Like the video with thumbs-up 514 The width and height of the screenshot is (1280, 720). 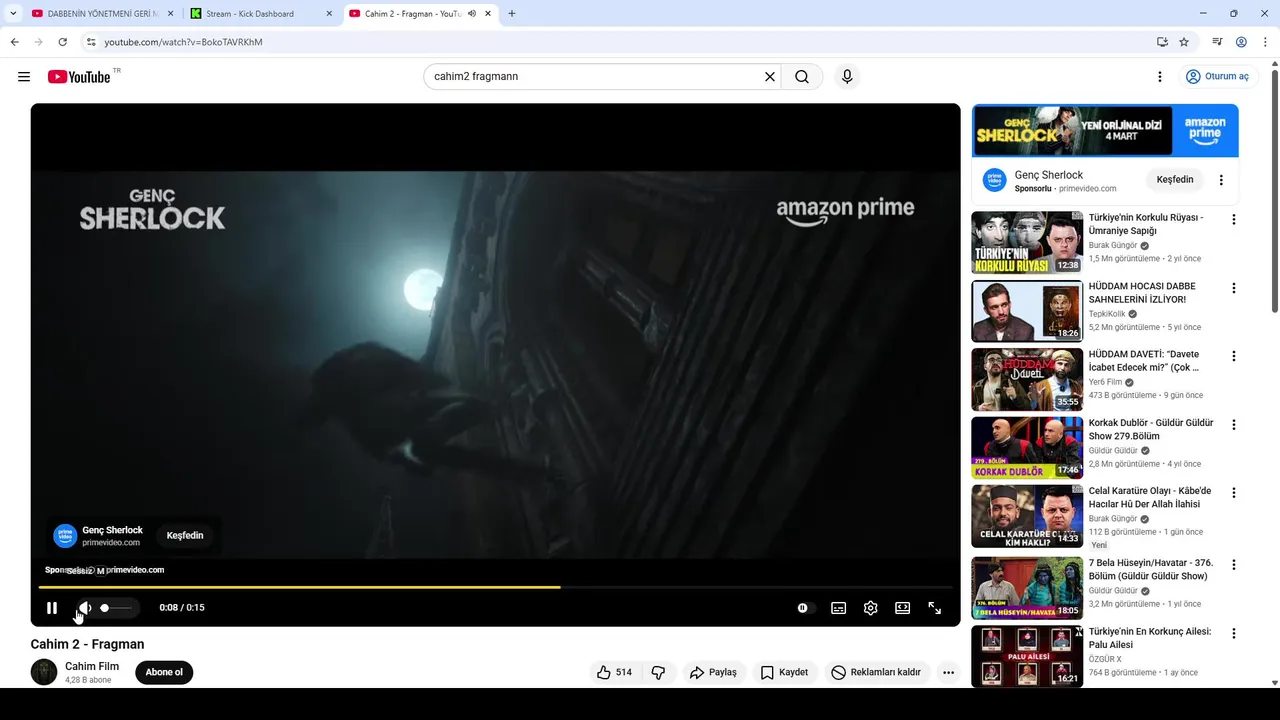click(614, 673)
